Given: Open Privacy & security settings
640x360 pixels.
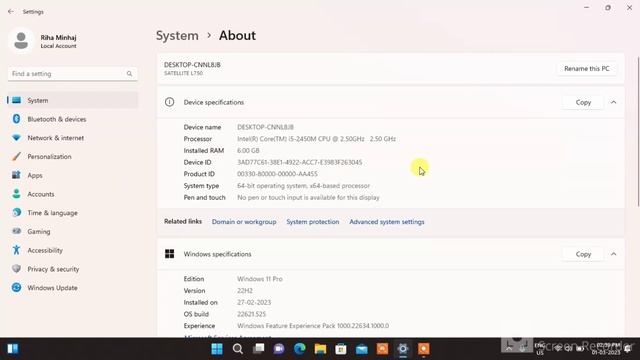Looking at the screenshot, I should tap(73, 269).
